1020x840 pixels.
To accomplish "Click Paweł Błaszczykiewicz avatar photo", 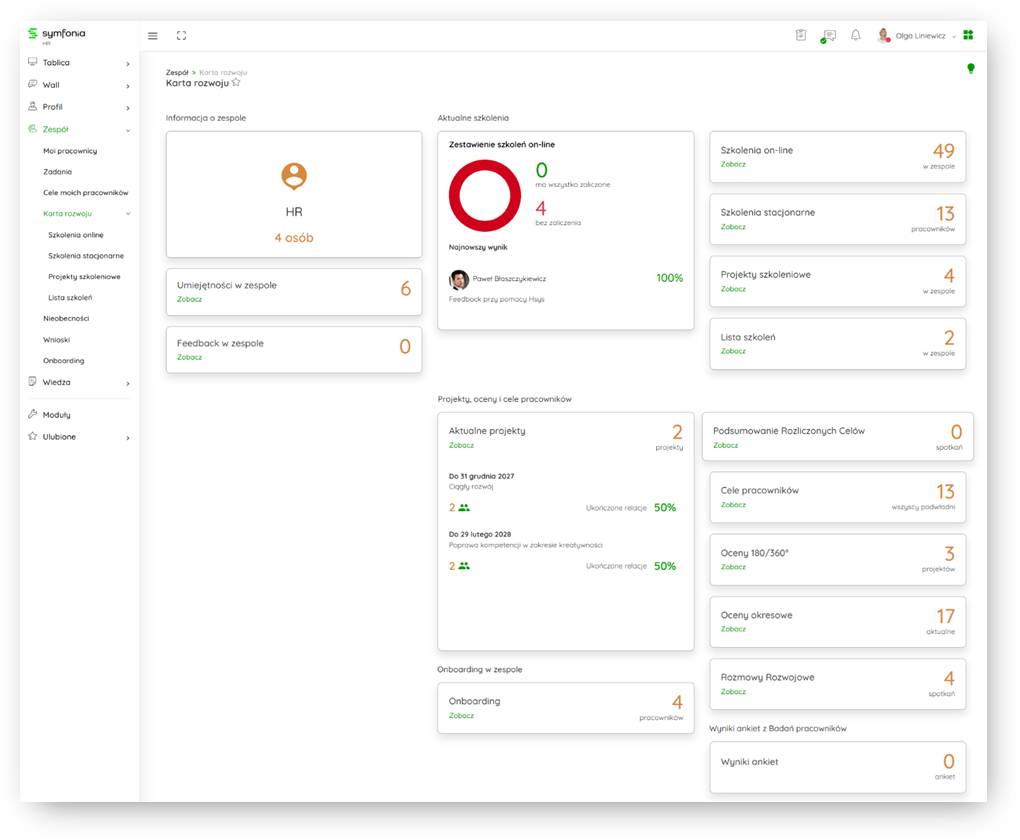I will click(459, 280).
